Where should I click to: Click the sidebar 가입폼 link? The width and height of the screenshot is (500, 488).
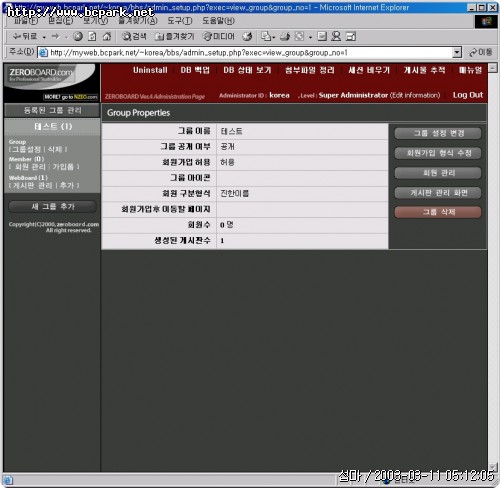63,167
